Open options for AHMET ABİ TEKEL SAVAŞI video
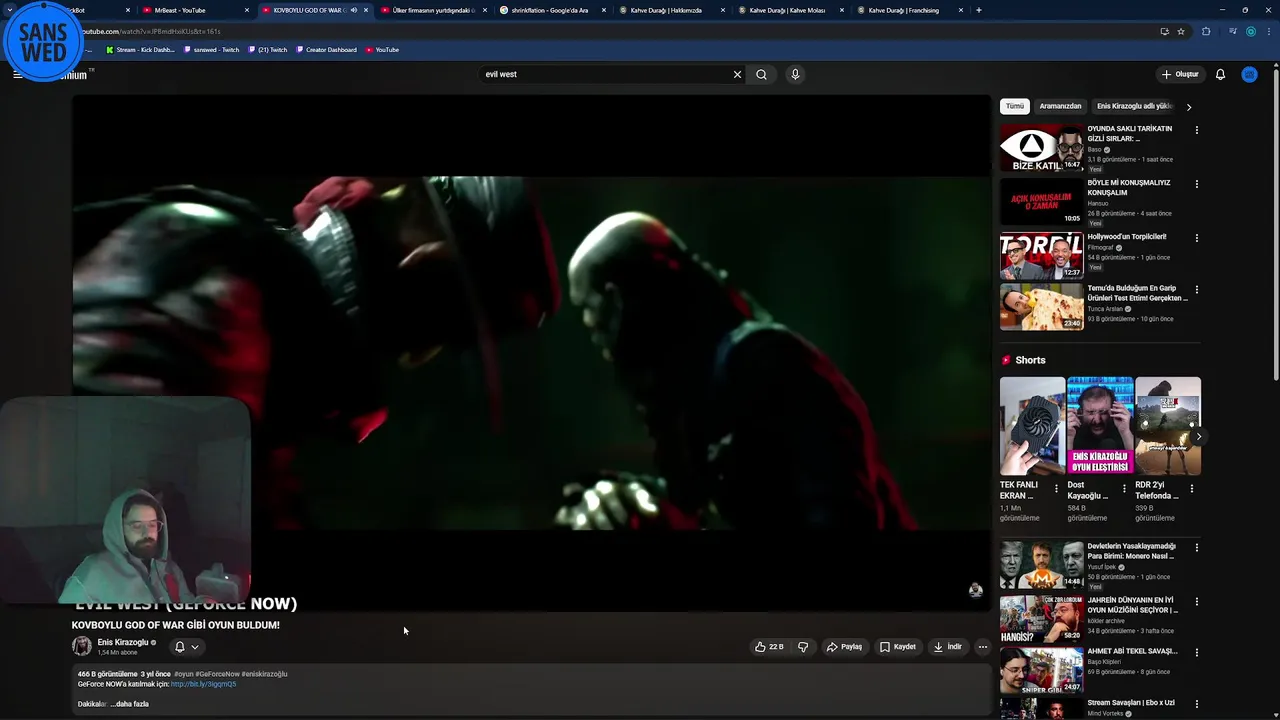The width and height of the screenshot is (1280, 720). click(1196, 653)
